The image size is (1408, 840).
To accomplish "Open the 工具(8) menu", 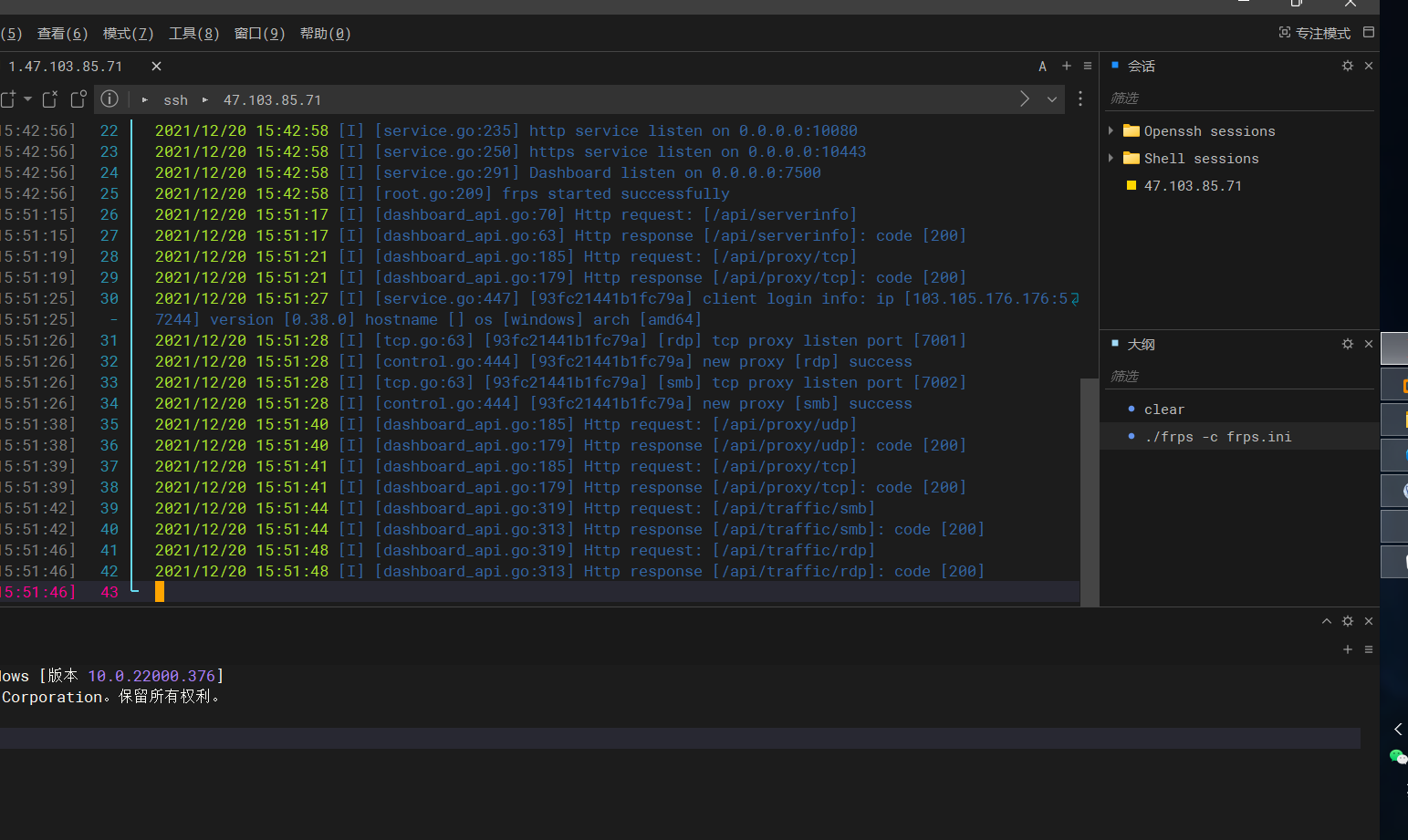I will click(194, 34).
